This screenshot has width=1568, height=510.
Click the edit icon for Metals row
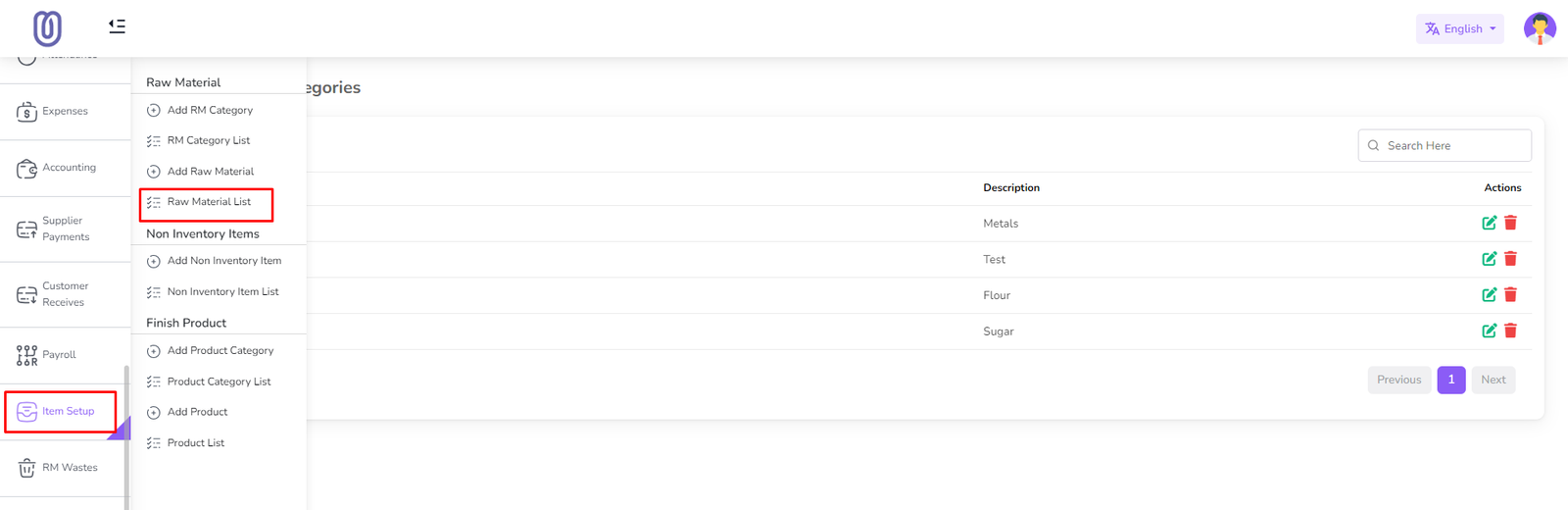pyautogui.click(x=1489, y=223)
